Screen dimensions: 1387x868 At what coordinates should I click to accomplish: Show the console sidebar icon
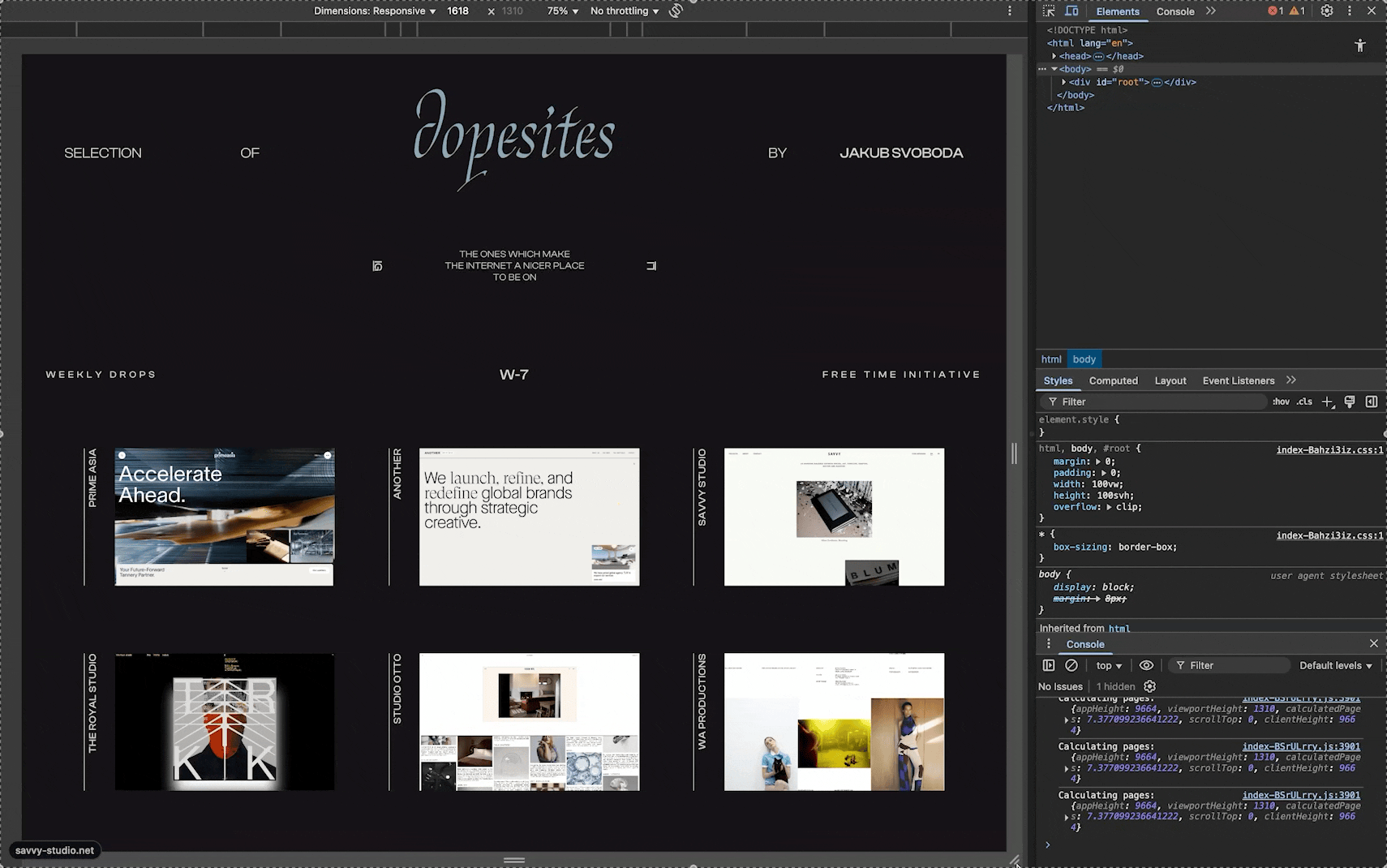point(1049,665)
